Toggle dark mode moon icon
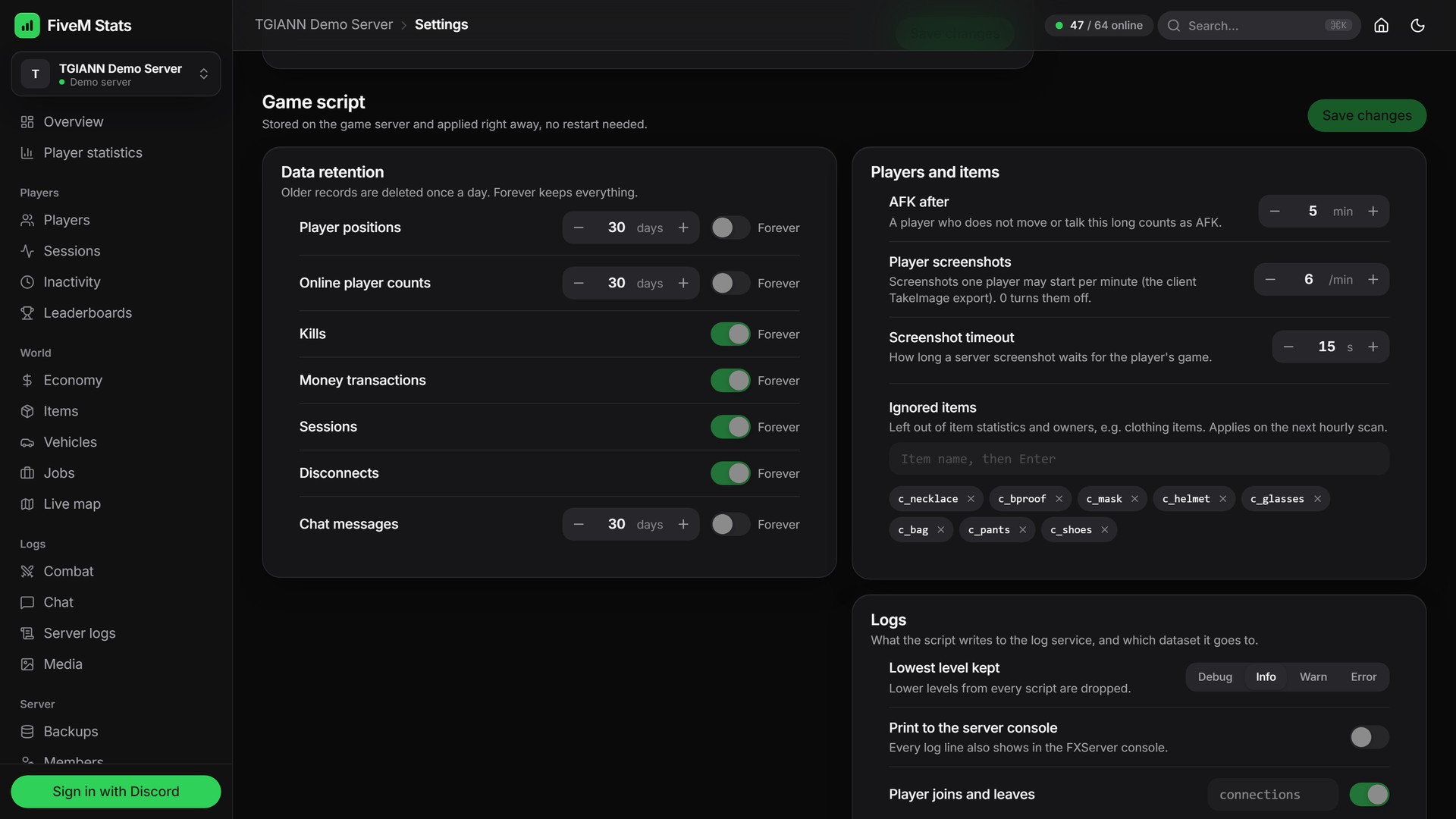The image size is (1456, 819). point(1417,25)
